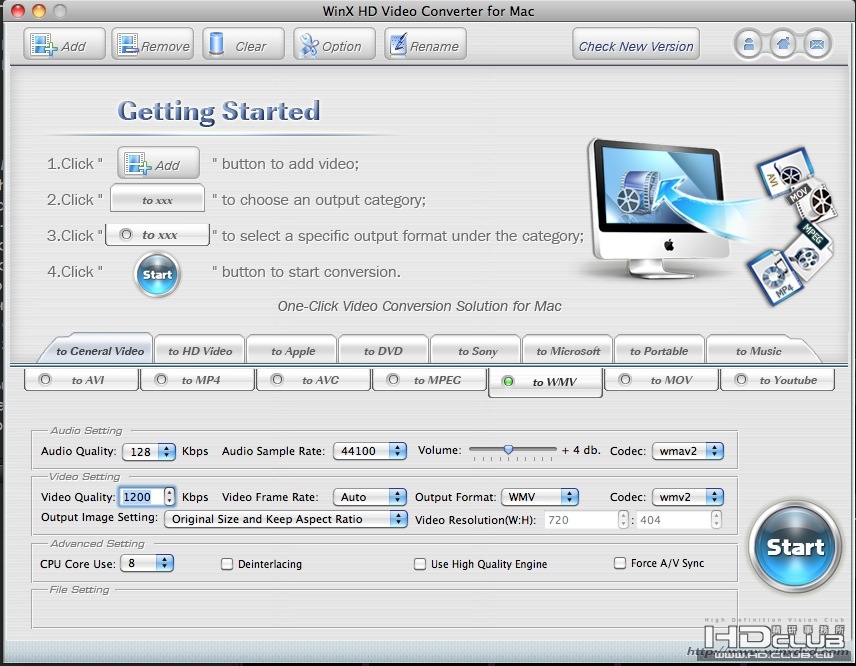This screenshot has height=666, width=856.
Task: Enable Force A/V Sync checkbox
Action: [x=620, y=563]
